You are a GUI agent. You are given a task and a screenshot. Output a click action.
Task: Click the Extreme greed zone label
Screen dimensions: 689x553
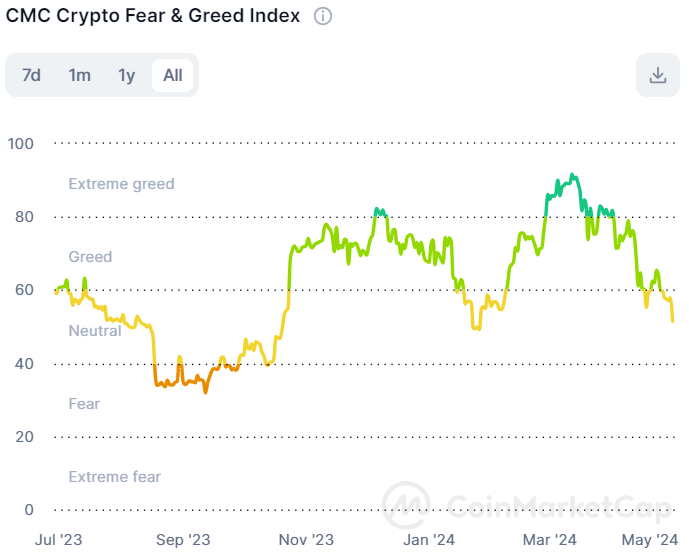click(x=121, y=184)
